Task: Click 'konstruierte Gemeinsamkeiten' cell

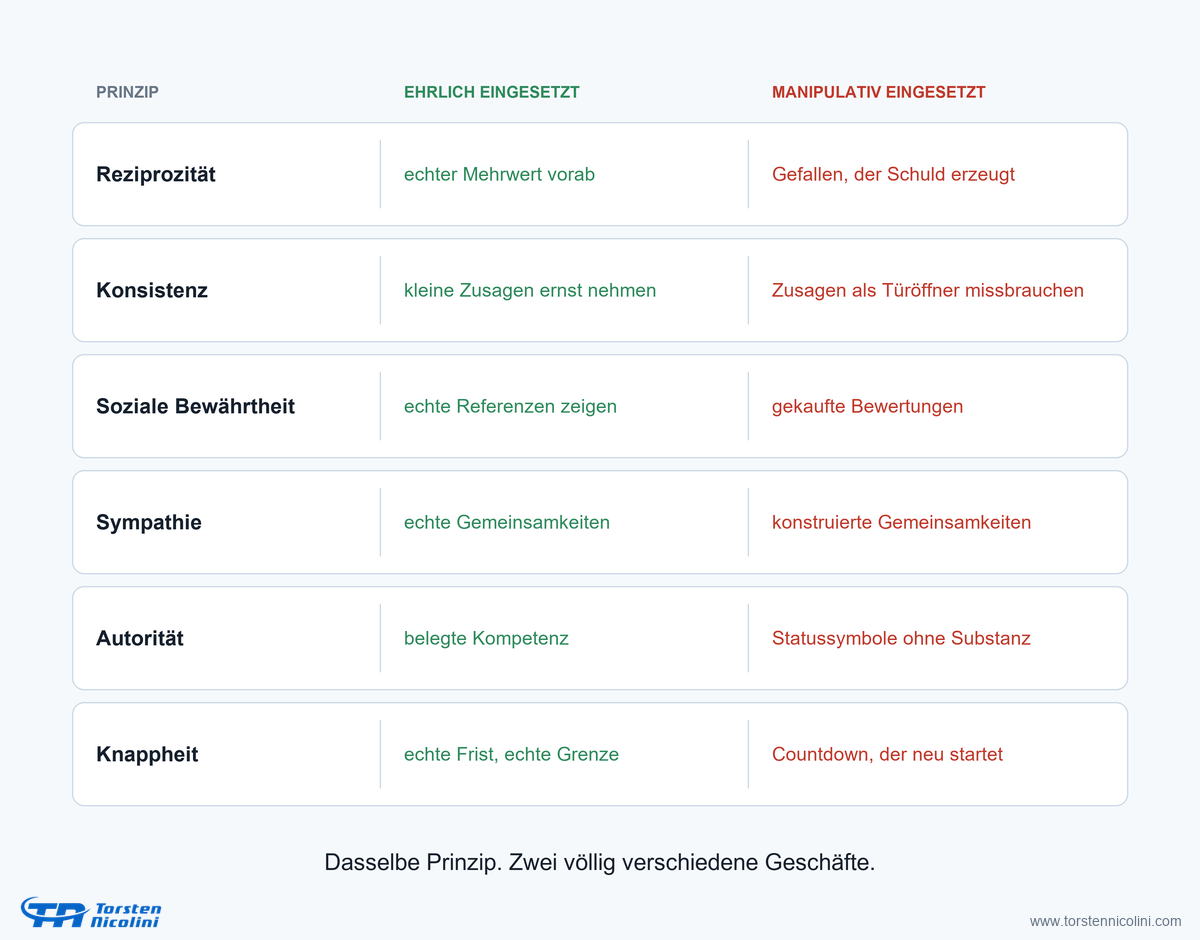Action: [901, 522]
